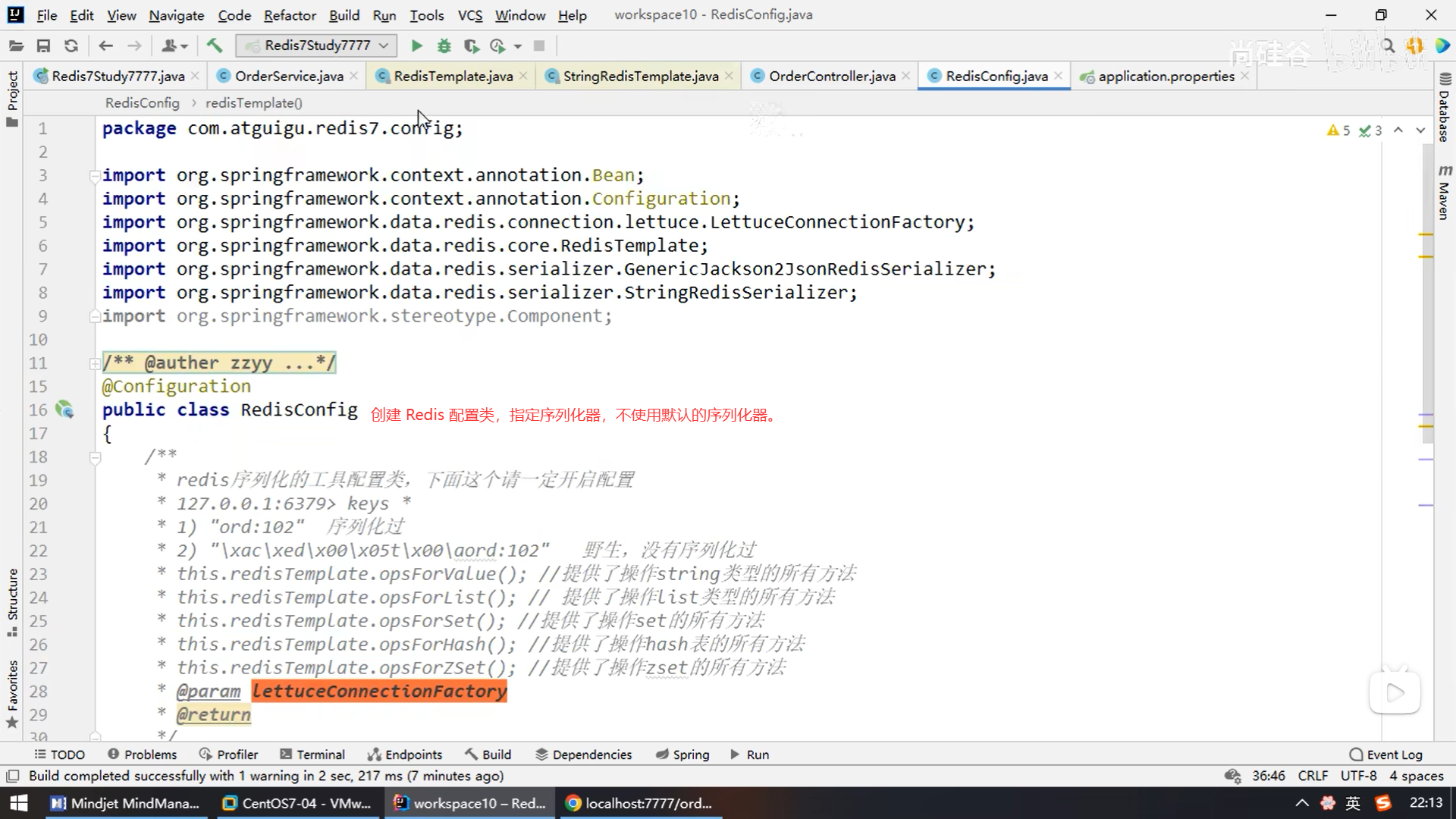Switch to the OrderController.java tab
This screenshot has width=1456, height=819.
pos(831,77)
